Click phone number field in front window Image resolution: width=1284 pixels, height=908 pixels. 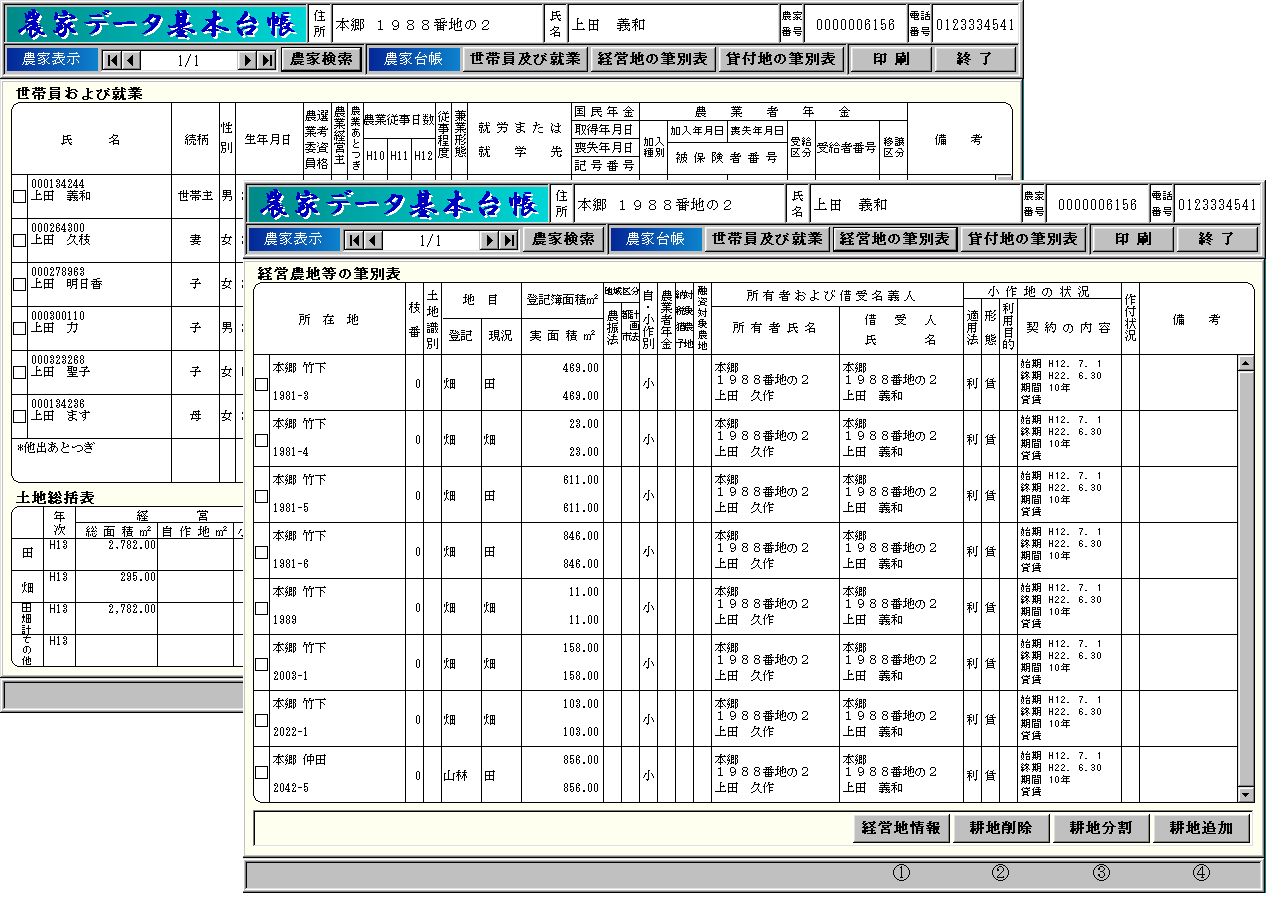point(1217,204)
